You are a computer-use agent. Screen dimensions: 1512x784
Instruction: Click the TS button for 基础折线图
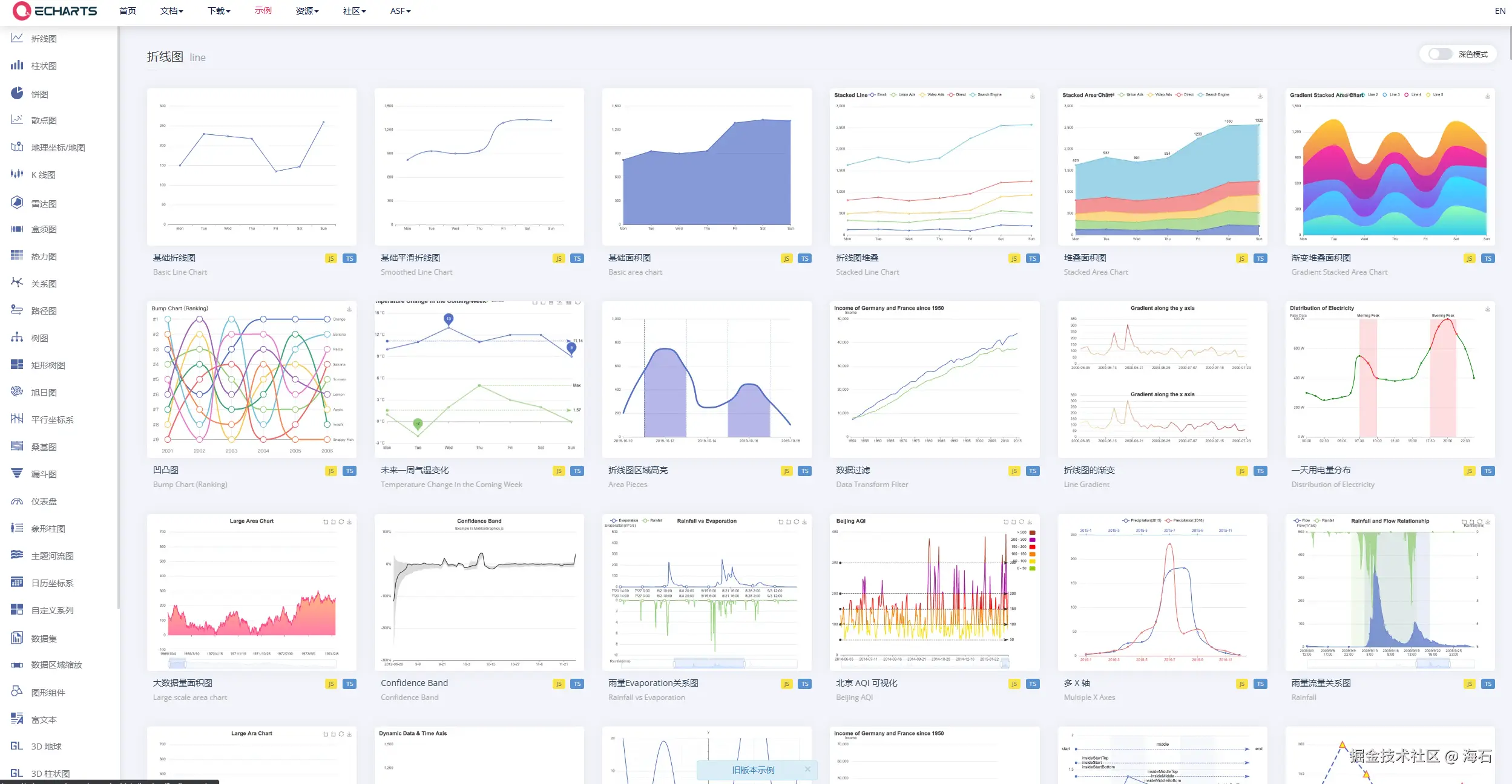(x=349, y=259)
